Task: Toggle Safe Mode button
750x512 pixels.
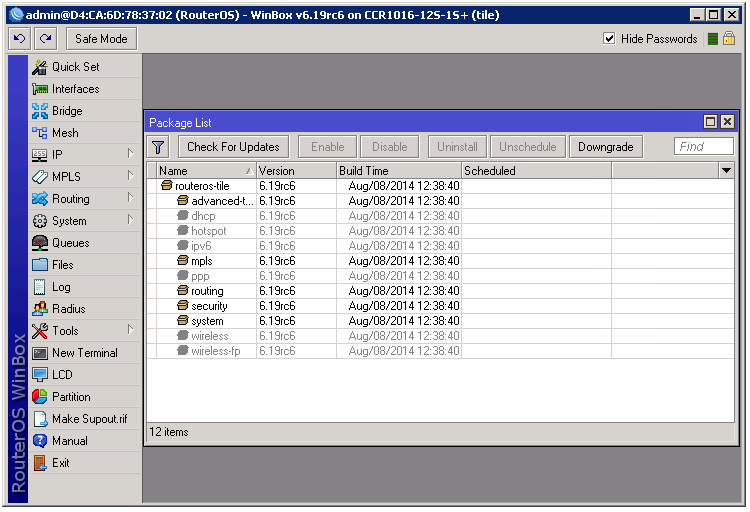Action: coord(101,39)
